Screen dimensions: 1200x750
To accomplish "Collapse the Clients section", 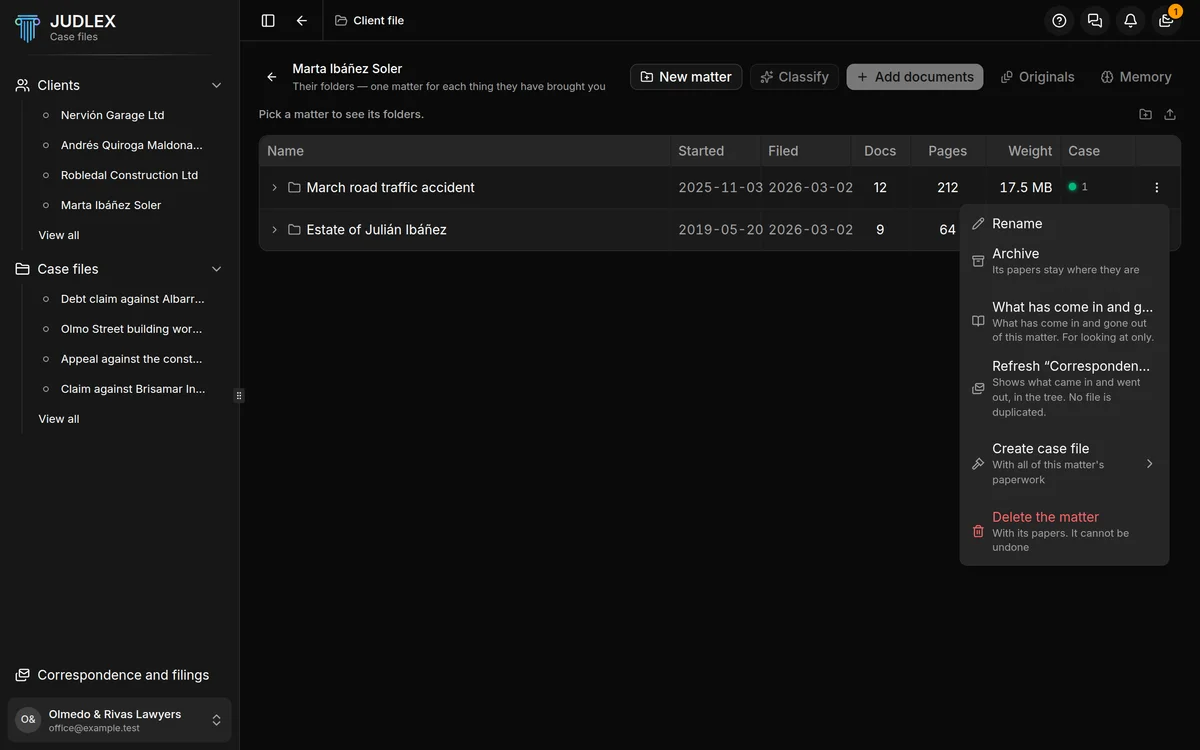I will coord(216,86).
